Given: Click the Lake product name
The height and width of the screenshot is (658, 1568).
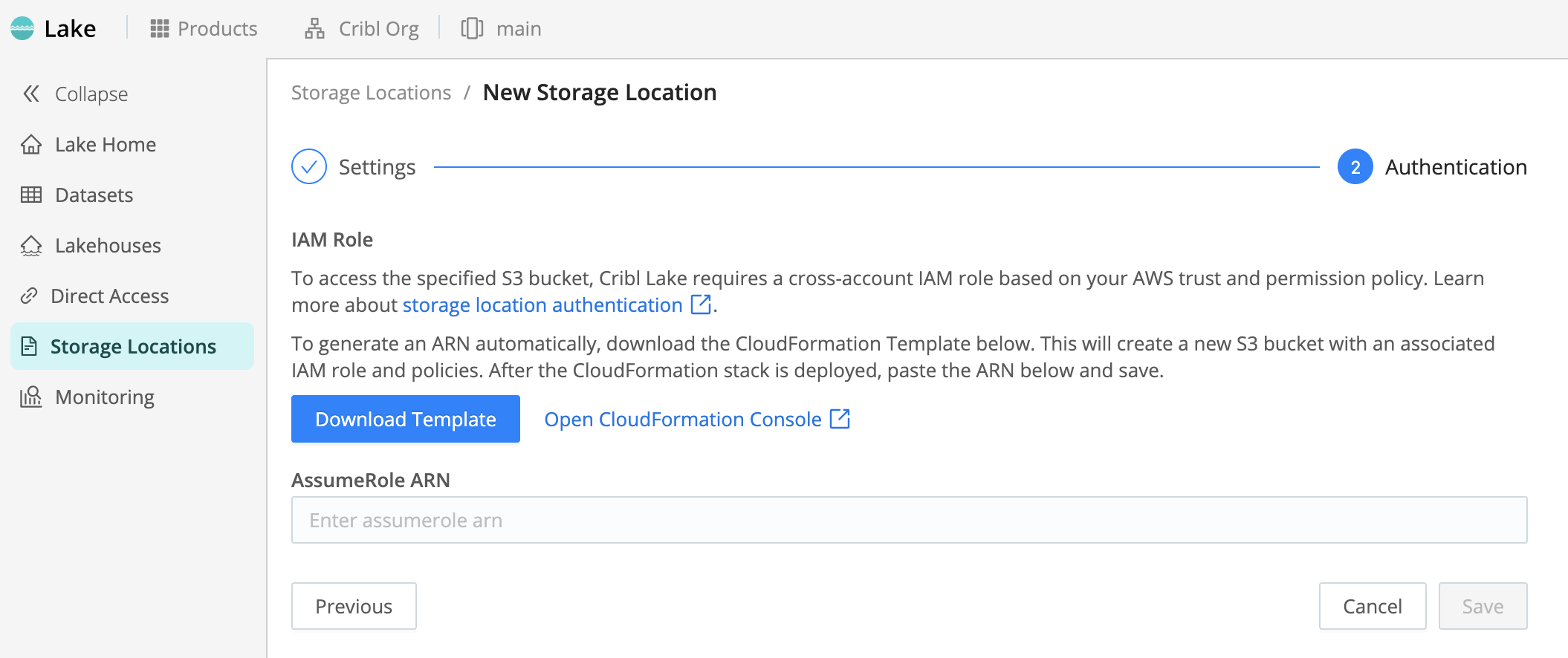Looking at the screenshot, I should 70,28.
